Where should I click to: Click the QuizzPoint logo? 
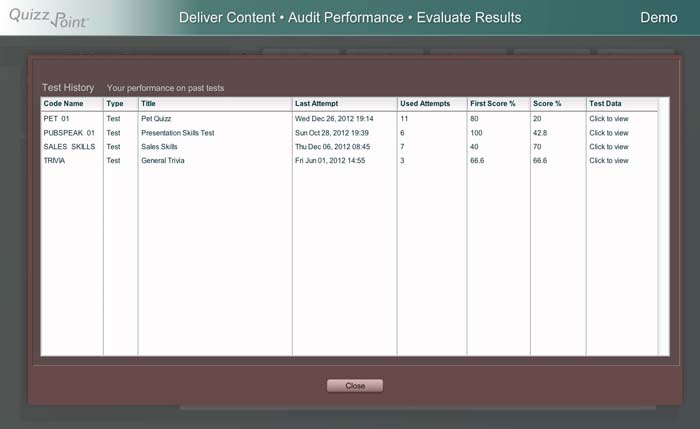pyautogui.click(x=49, y=18)
